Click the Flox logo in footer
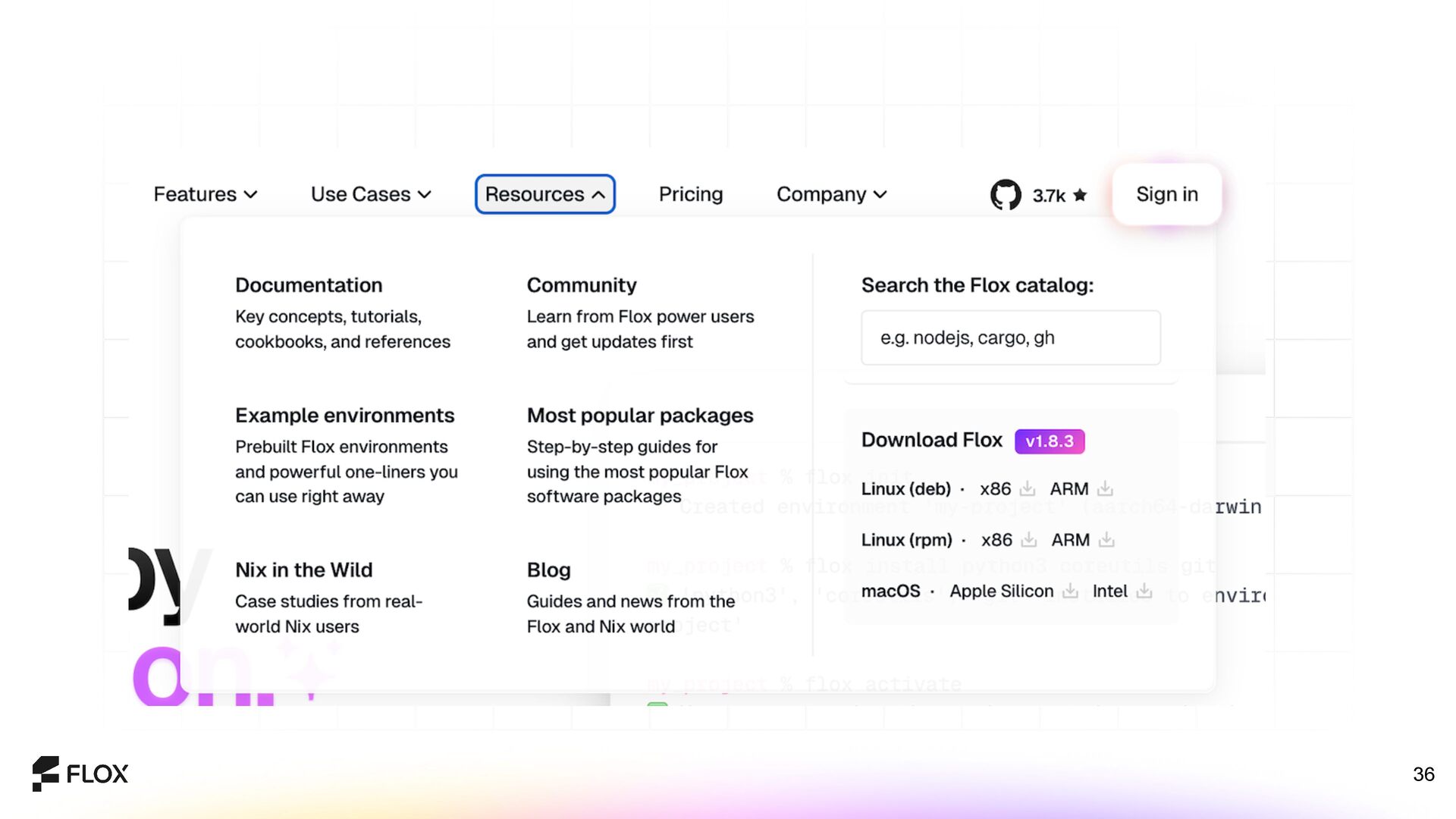The height and width of the screenshot is (819, 1456). pyautogui.click(x=80, y=773)
